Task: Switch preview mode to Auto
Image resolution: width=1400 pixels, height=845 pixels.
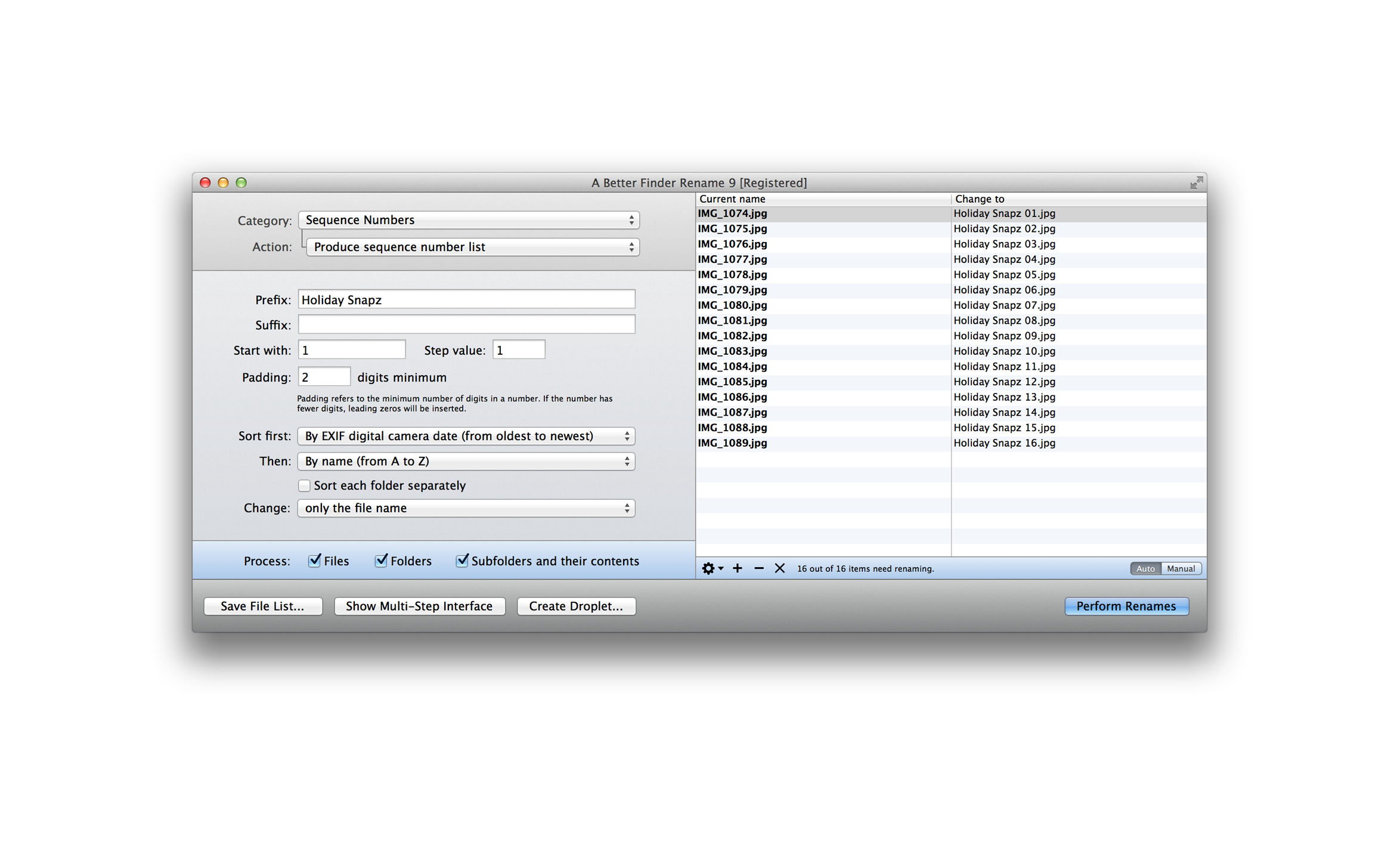Action: [1145, 568]
